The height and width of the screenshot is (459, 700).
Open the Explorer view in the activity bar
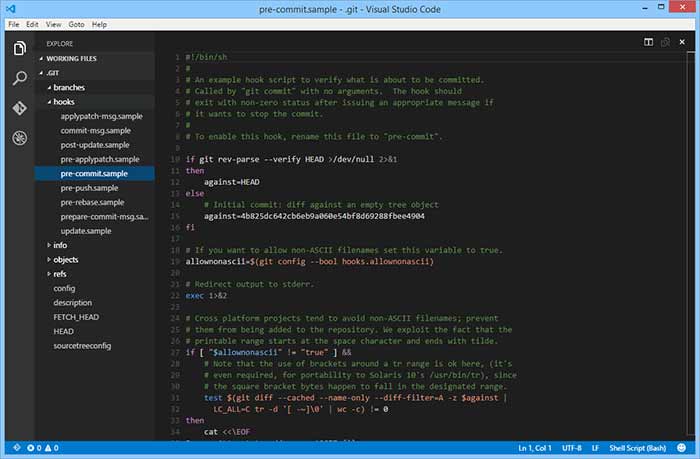coord(19,48)
